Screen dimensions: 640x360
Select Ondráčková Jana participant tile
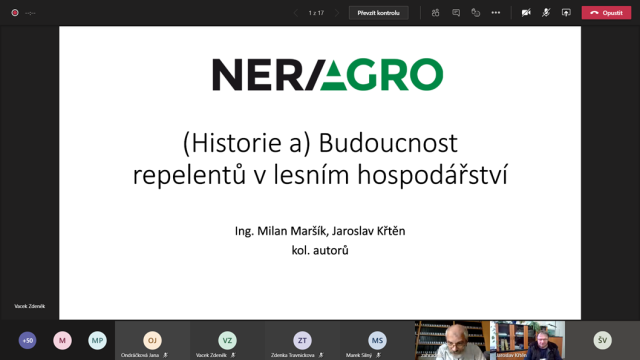coord(152,340)
